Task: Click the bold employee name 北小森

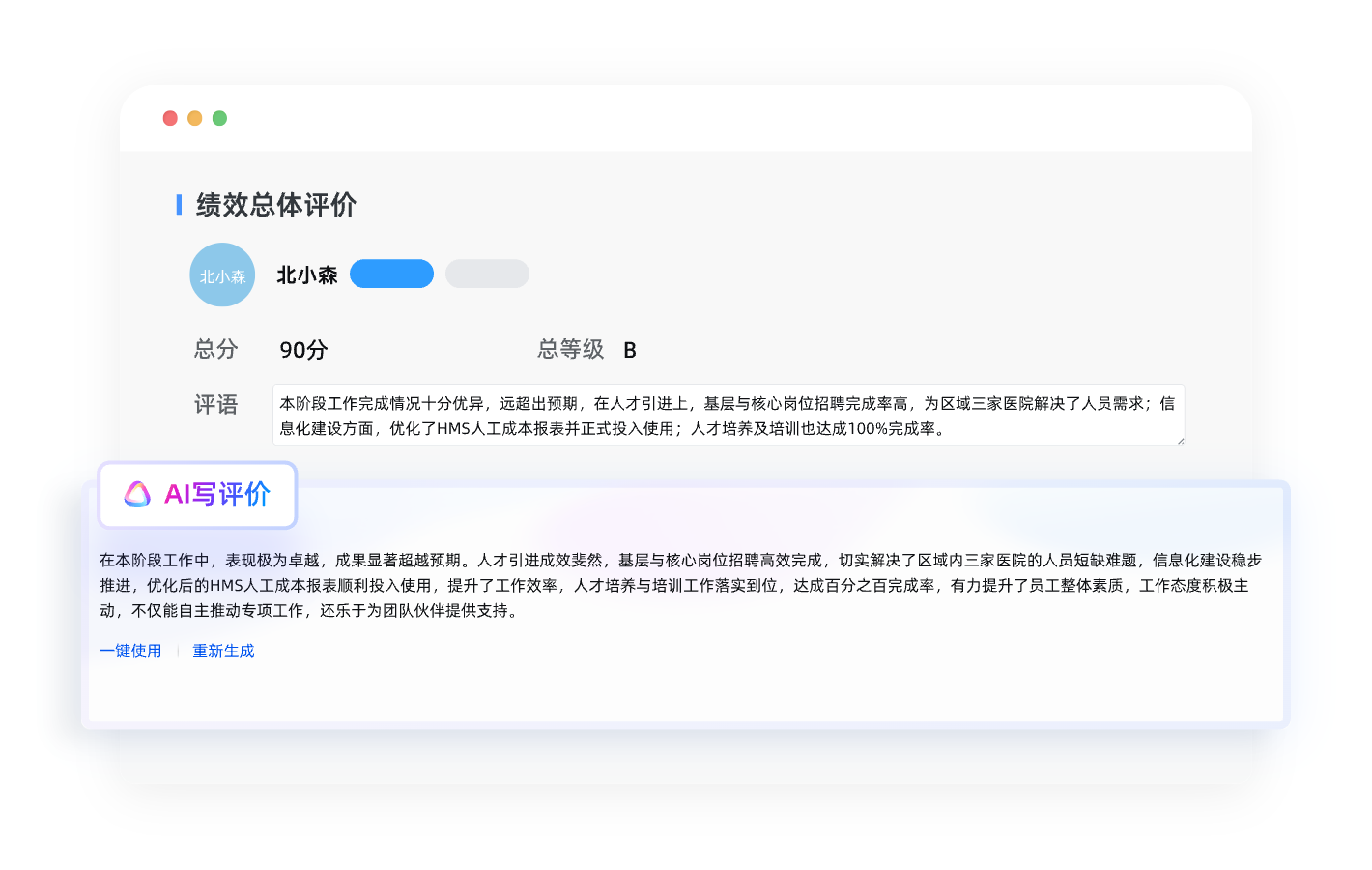Action: click(x=307, y=275)
